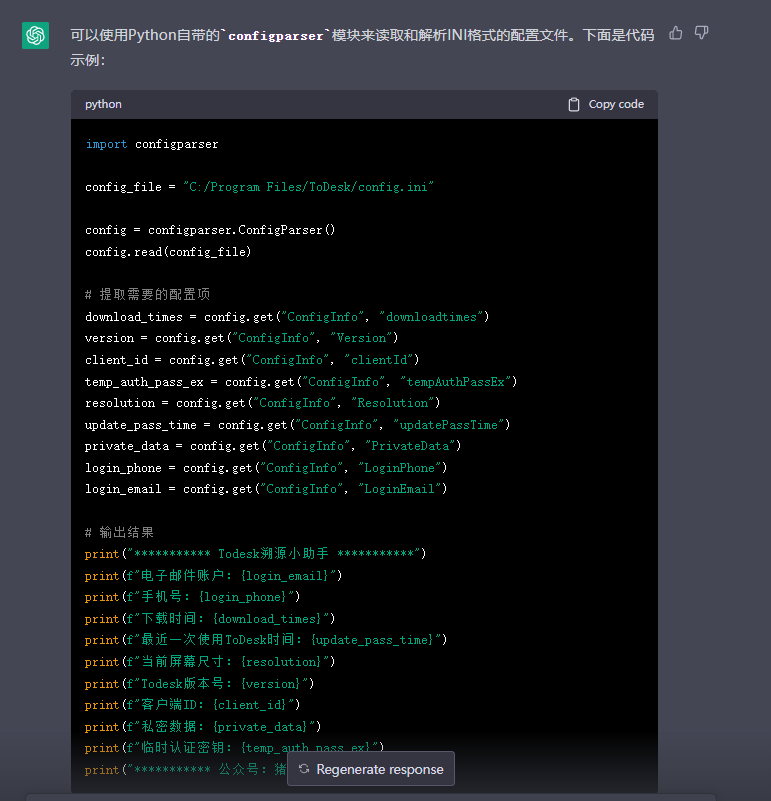Click the Copy code label
The height and width of the screenshot is (801, 771).
click(616, 104)
